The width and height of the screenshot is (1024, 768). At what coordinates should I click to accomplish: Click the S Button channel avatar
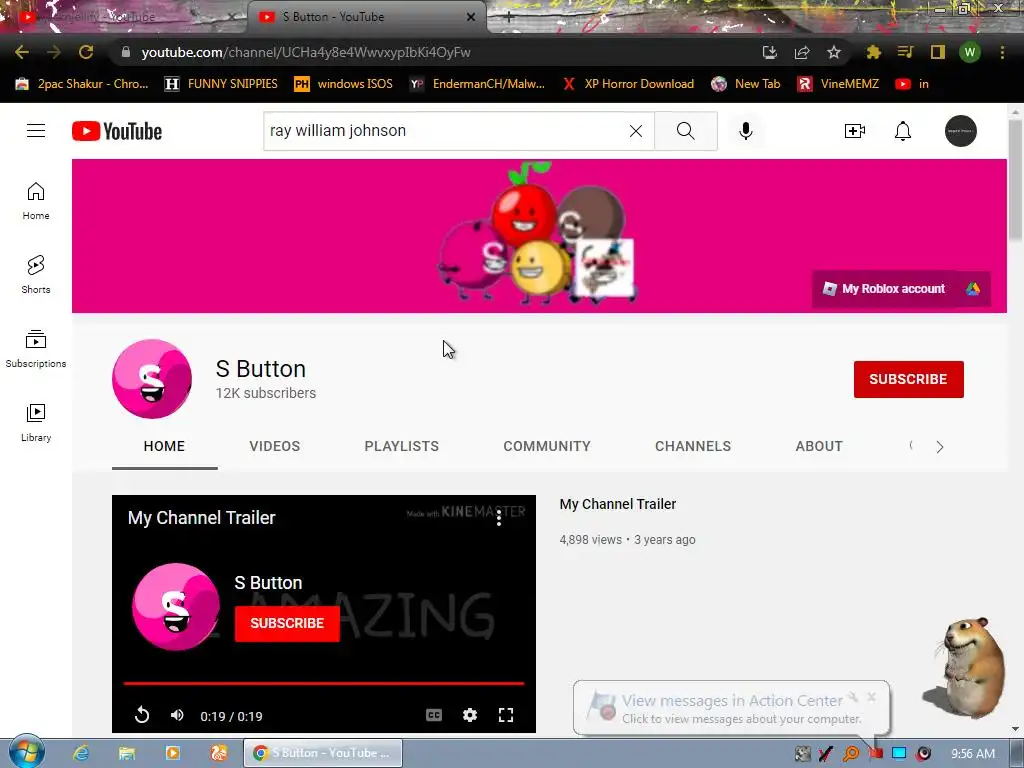point(152,379)
